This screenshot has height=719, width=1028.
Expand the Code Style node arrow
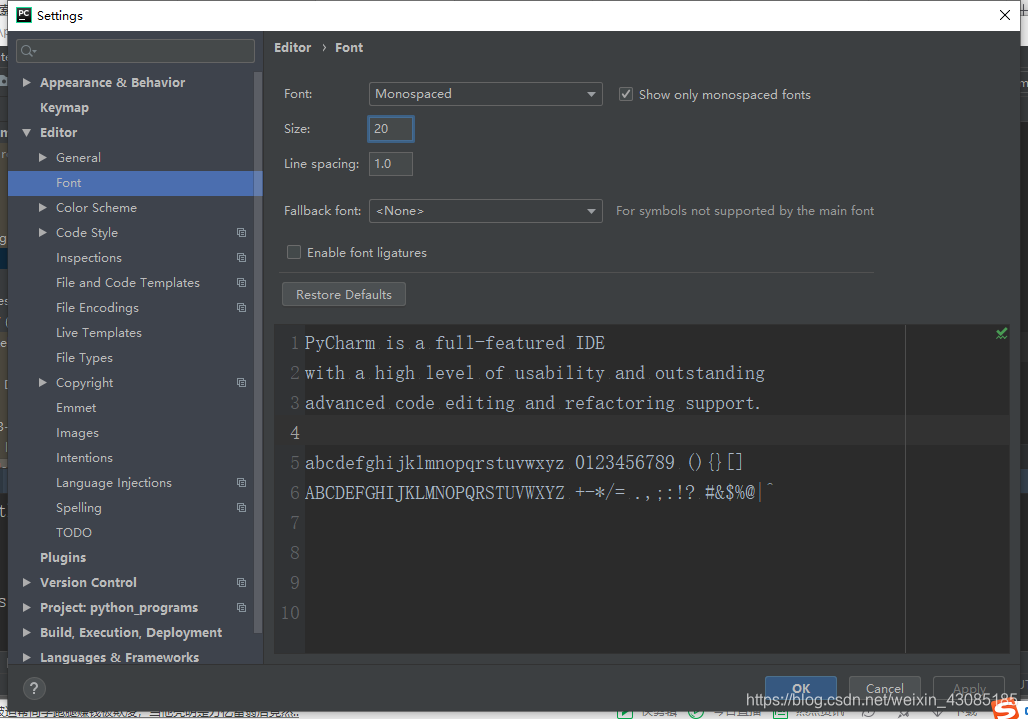(43, 233)
